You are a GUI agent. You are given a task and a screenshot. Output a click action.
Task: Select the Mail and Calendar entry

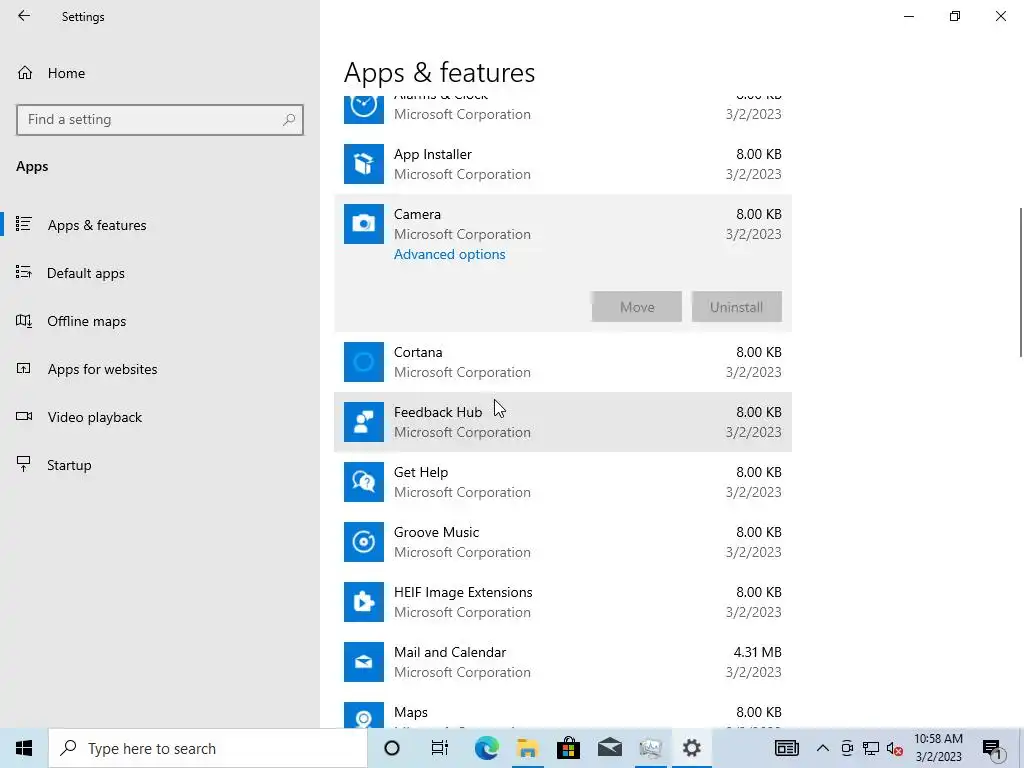(563, 662)
